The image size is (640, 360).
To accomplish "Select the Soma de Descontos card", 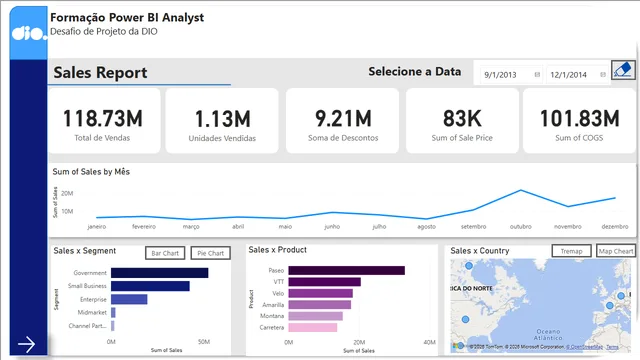I will tap(342, 121).
